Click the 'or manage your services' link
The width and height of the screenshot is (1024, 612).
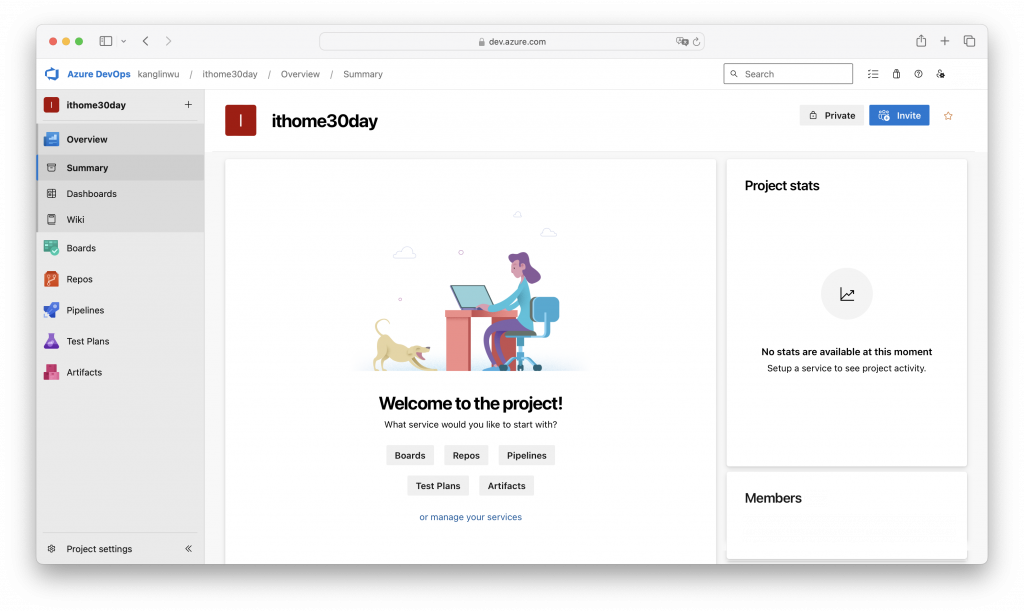(470, 517)
